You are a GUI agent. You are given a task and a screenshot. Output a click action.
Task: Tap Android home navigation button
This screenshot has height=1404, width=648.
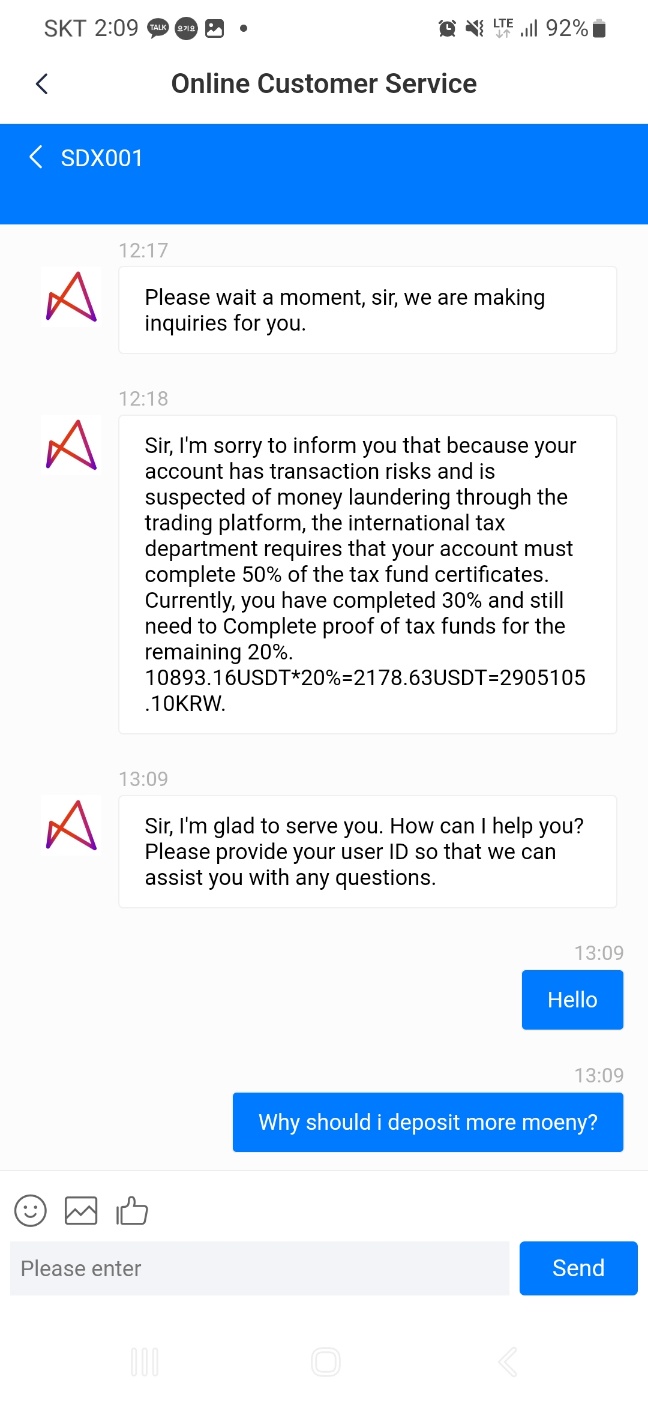coord(325,1361)
